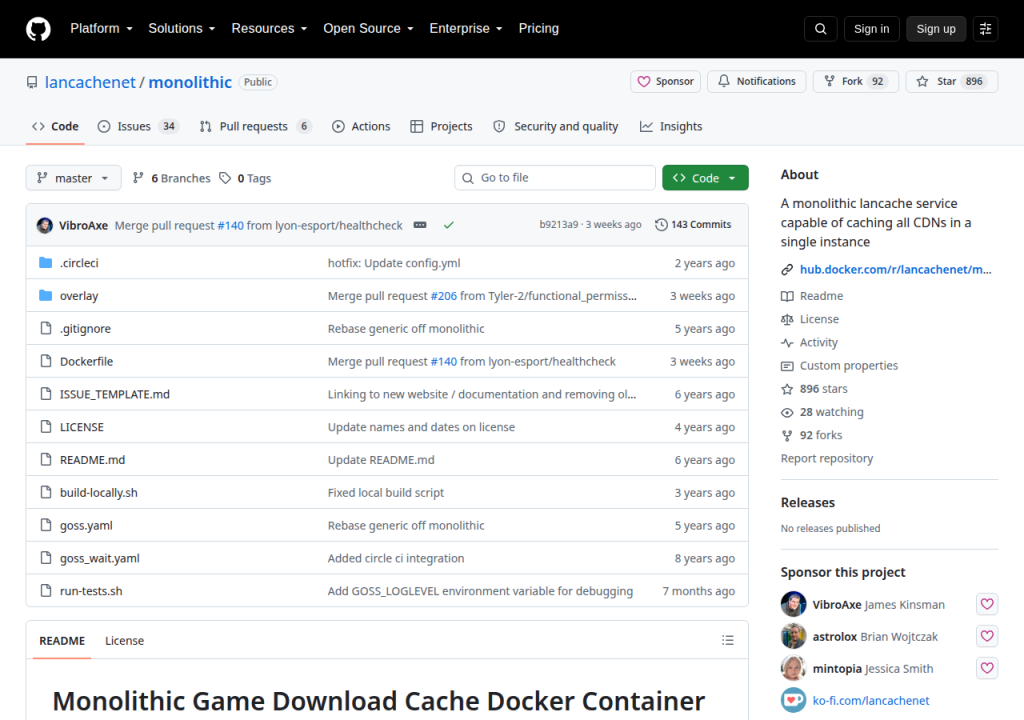
Task: View 896 stars link
Action: [x=824, y=389]
